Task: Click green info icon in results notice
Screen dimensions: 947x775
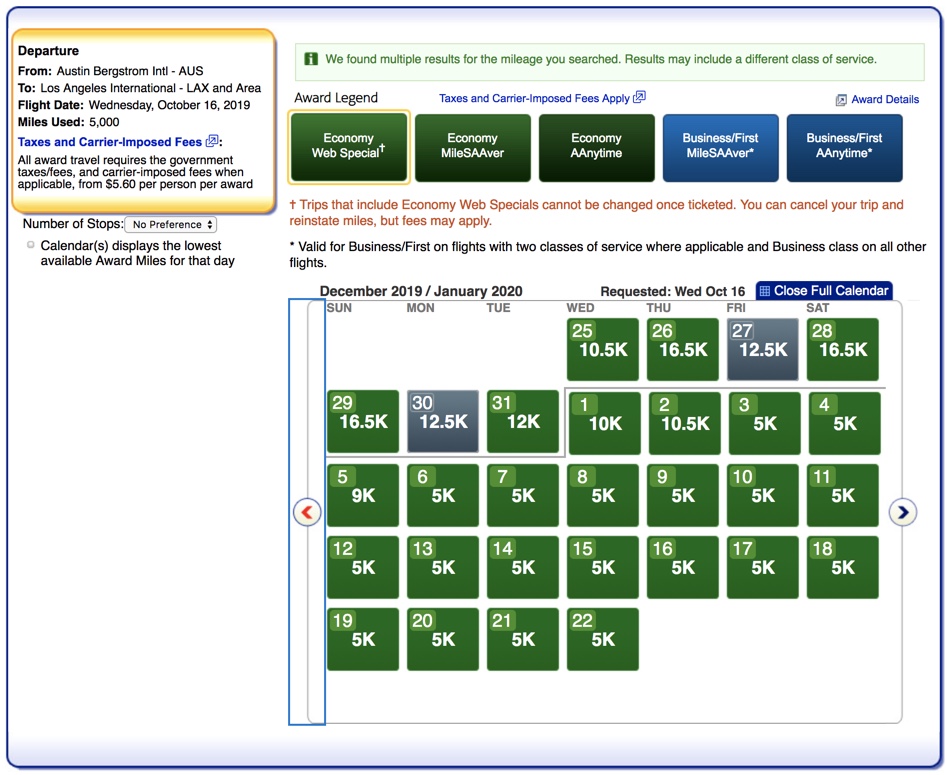Action: (311, 59)
